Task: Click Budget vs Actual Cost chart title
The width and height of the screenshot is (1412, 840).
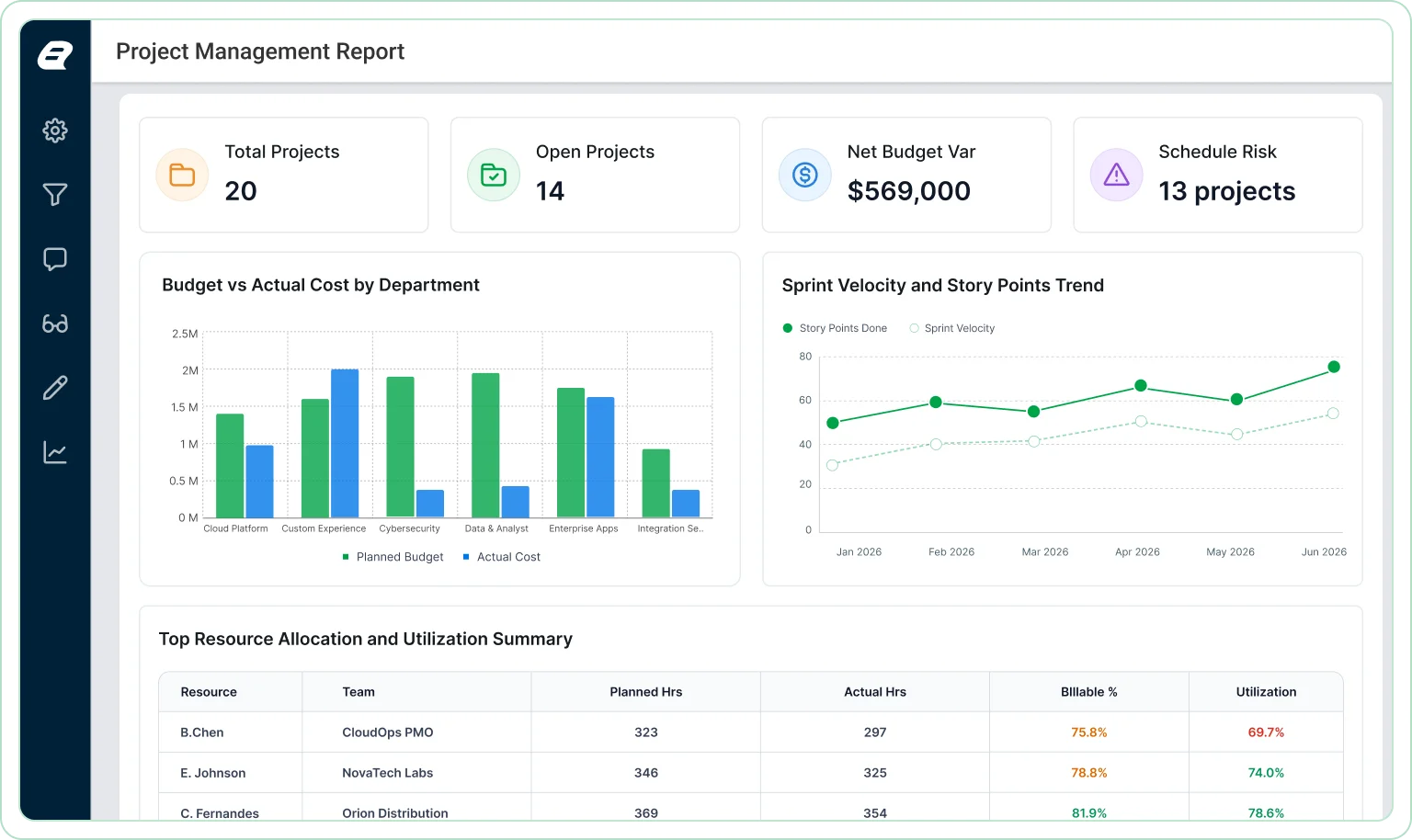Action: [x=321, y=285]
